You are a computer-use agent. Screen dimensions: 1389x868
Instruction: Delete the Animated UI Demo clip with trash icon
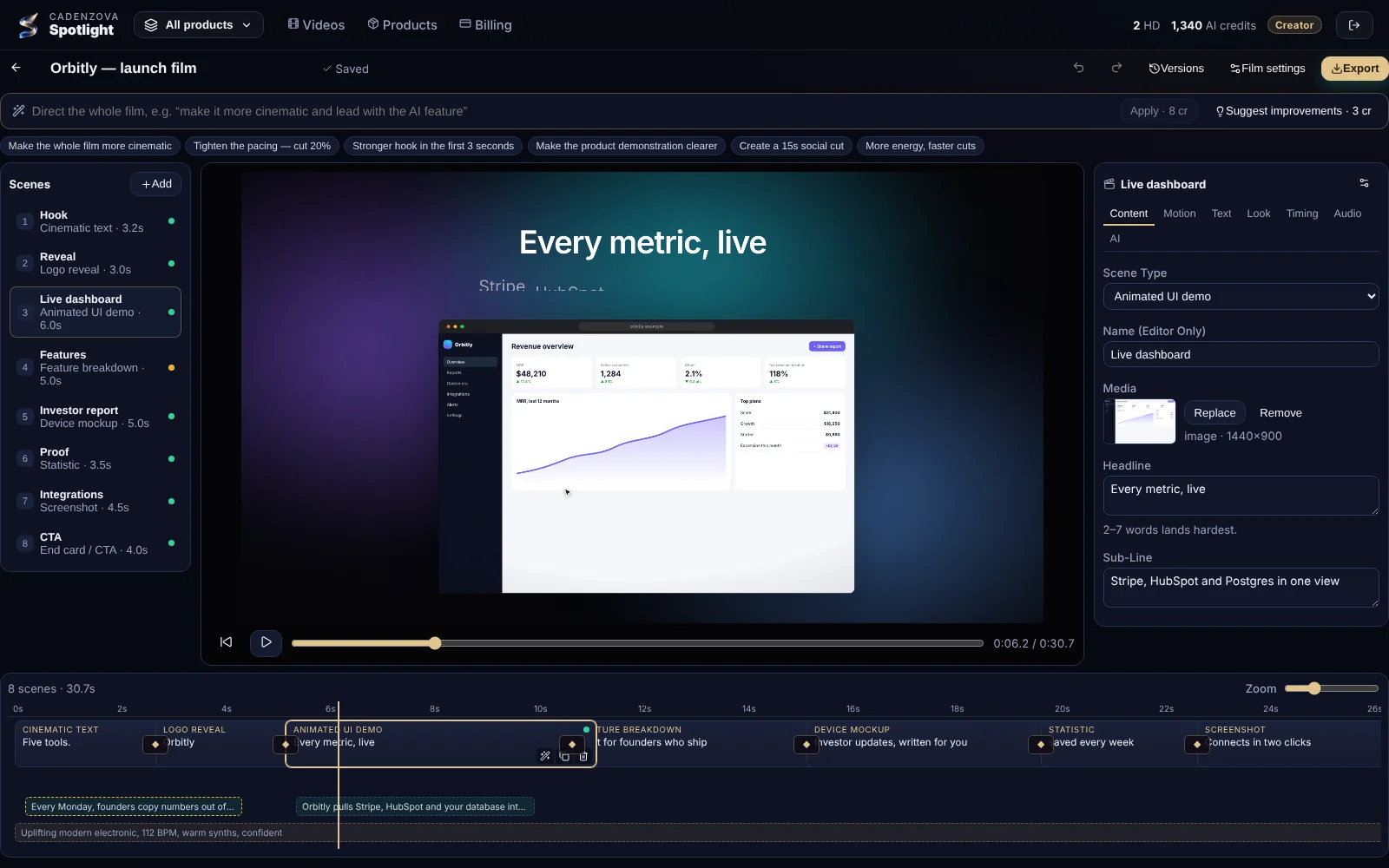point(583,757)
